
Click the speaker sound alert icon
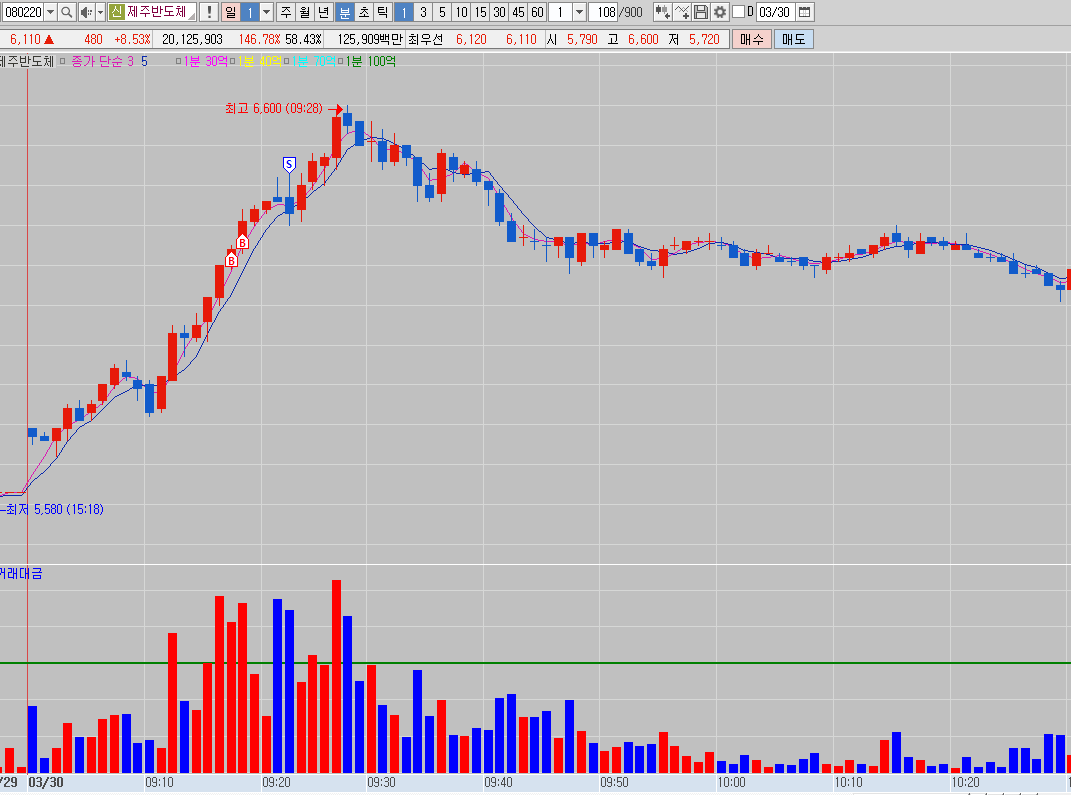click(86, 12)
